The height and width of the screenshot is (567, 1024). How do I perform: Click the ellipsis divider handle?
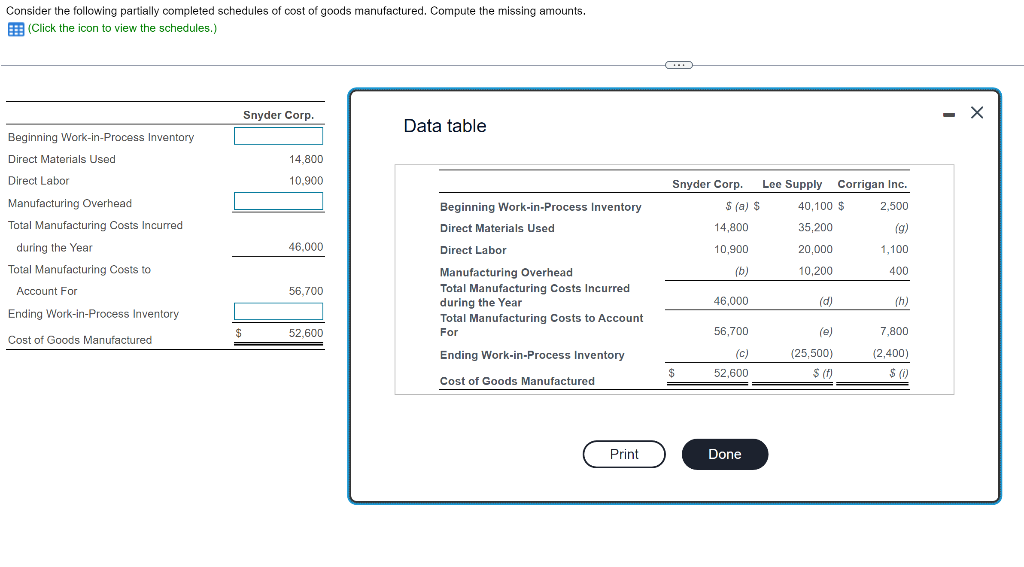click(679, 65)
